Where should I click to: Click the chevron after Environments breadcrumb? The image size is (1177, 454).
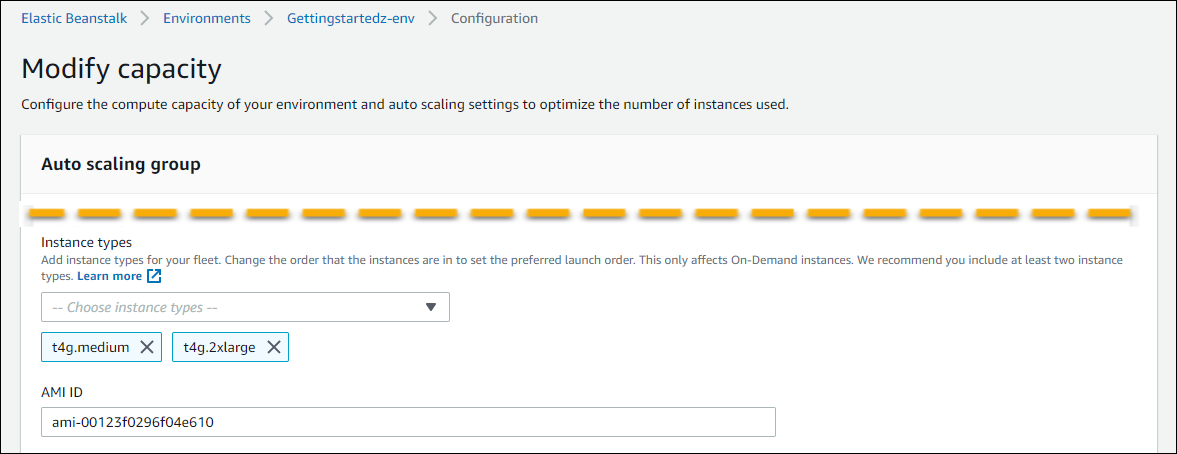(x=269, y=18)
